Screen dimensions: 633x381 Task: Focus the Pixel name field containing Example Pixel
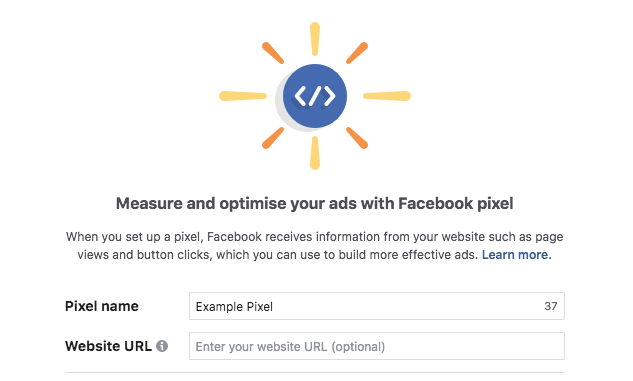tap(377, 306)
